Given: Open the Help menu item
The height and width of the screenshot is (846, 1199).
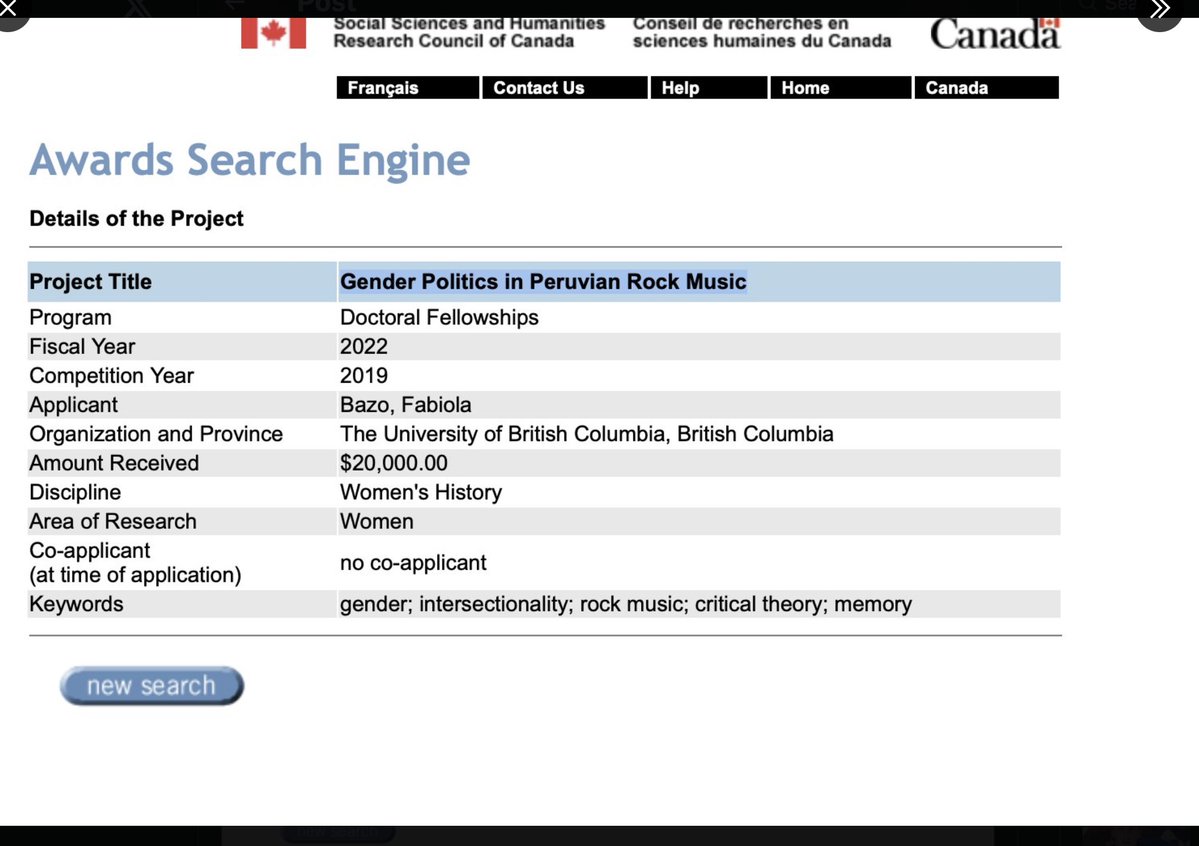Looking at the screenshot, I should 680,88.
